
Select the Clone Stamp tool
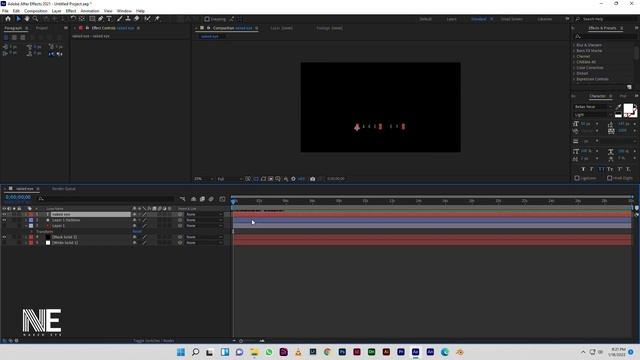tap(128, 19)
